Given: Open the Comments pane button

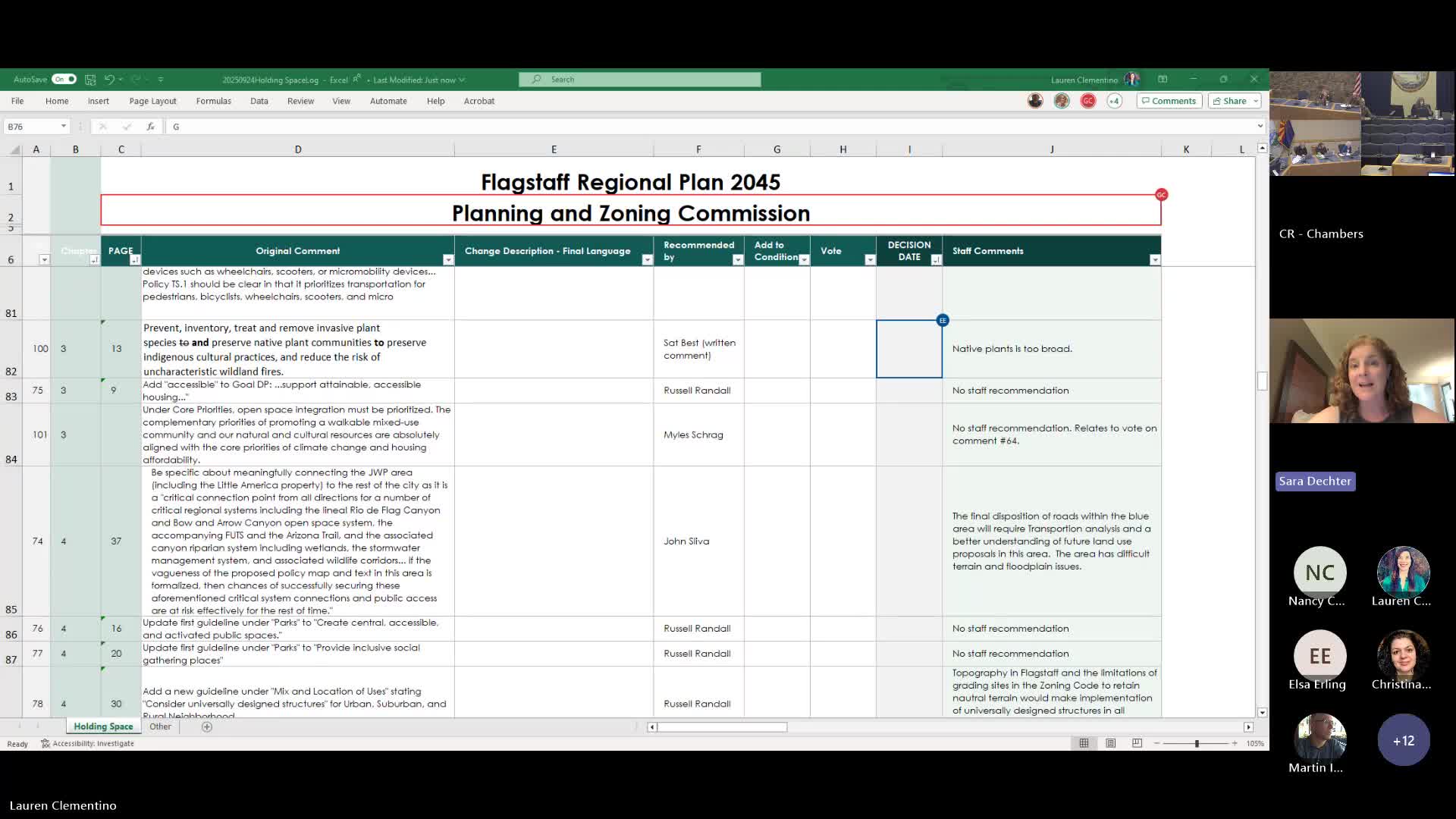Looking at the screenshot, I should [x=1169, y=101].
